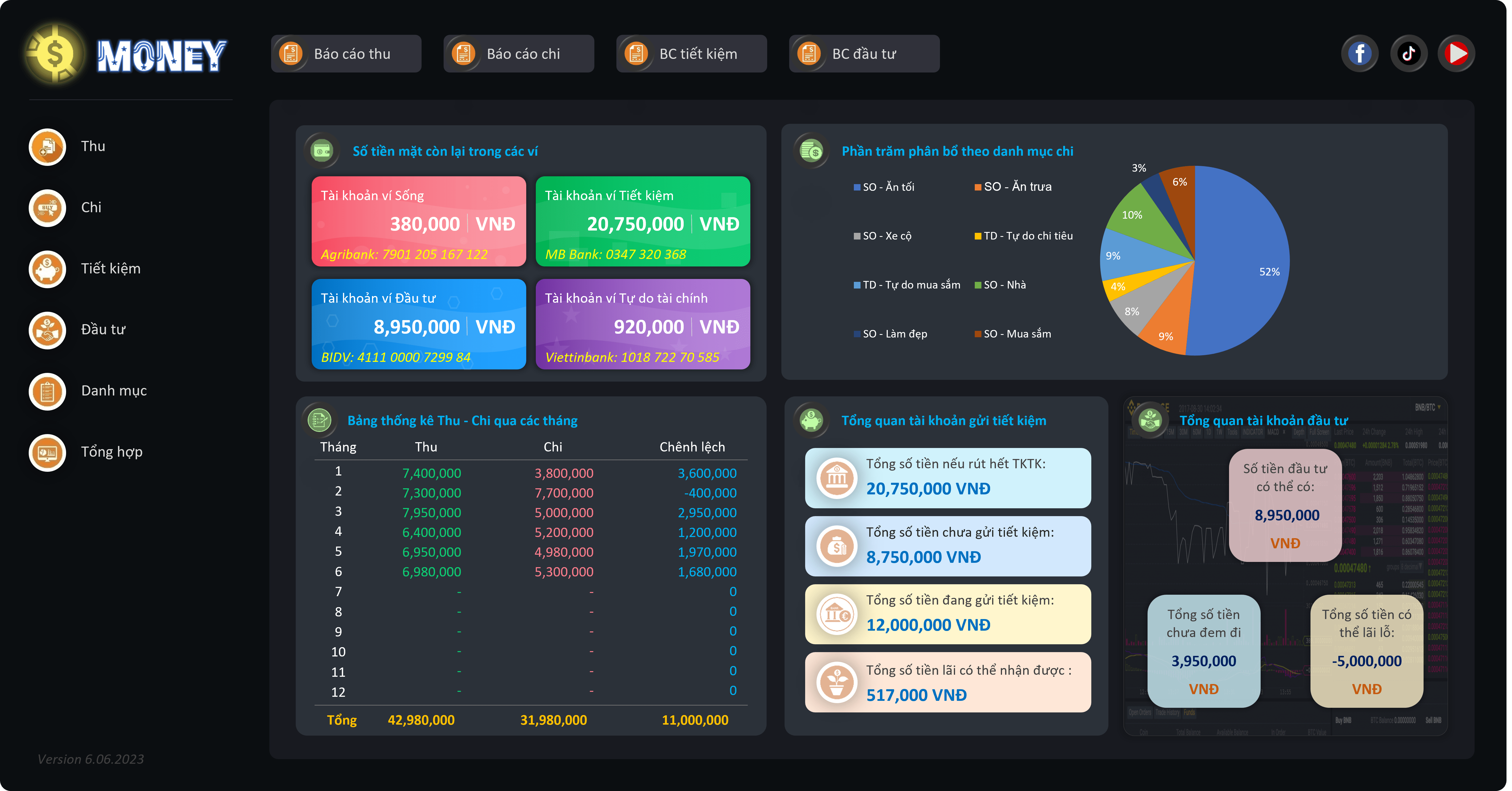Click the SO - Ăn trưa legend entry

click(1013, 187)
